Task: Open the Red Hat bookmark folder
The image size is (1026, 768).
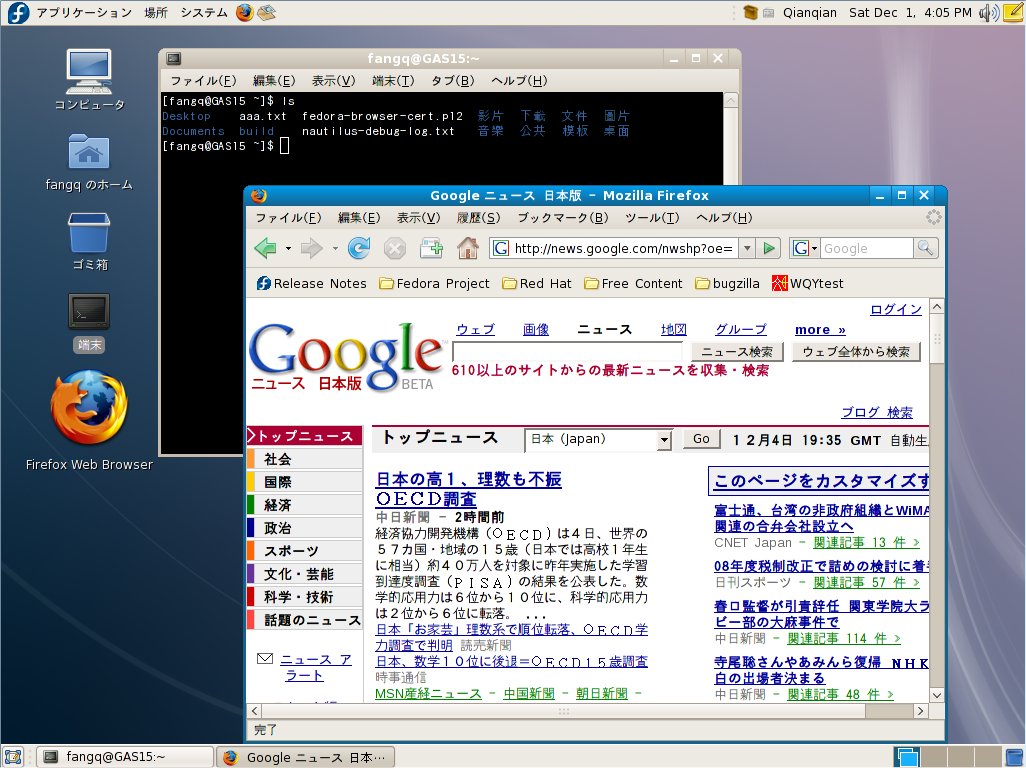Action: 537,283
